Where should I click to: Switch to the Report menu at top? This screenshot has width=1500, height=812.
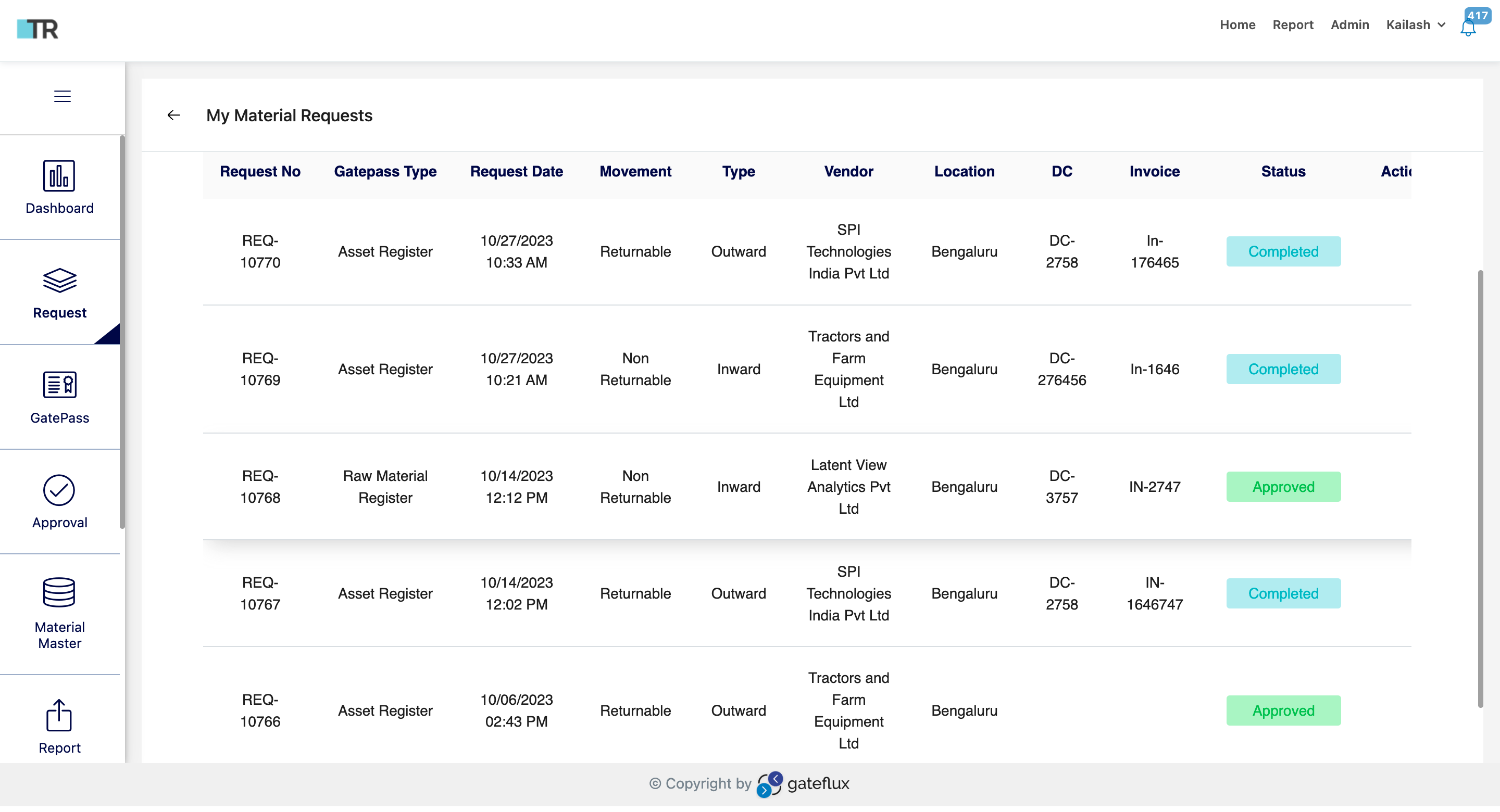(1293, 25)
